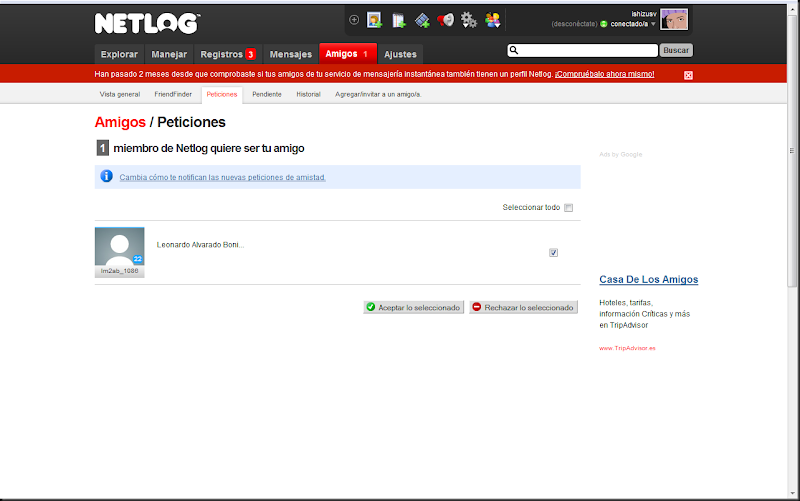Click the add photo icon
800x501 pixels.
374,20
